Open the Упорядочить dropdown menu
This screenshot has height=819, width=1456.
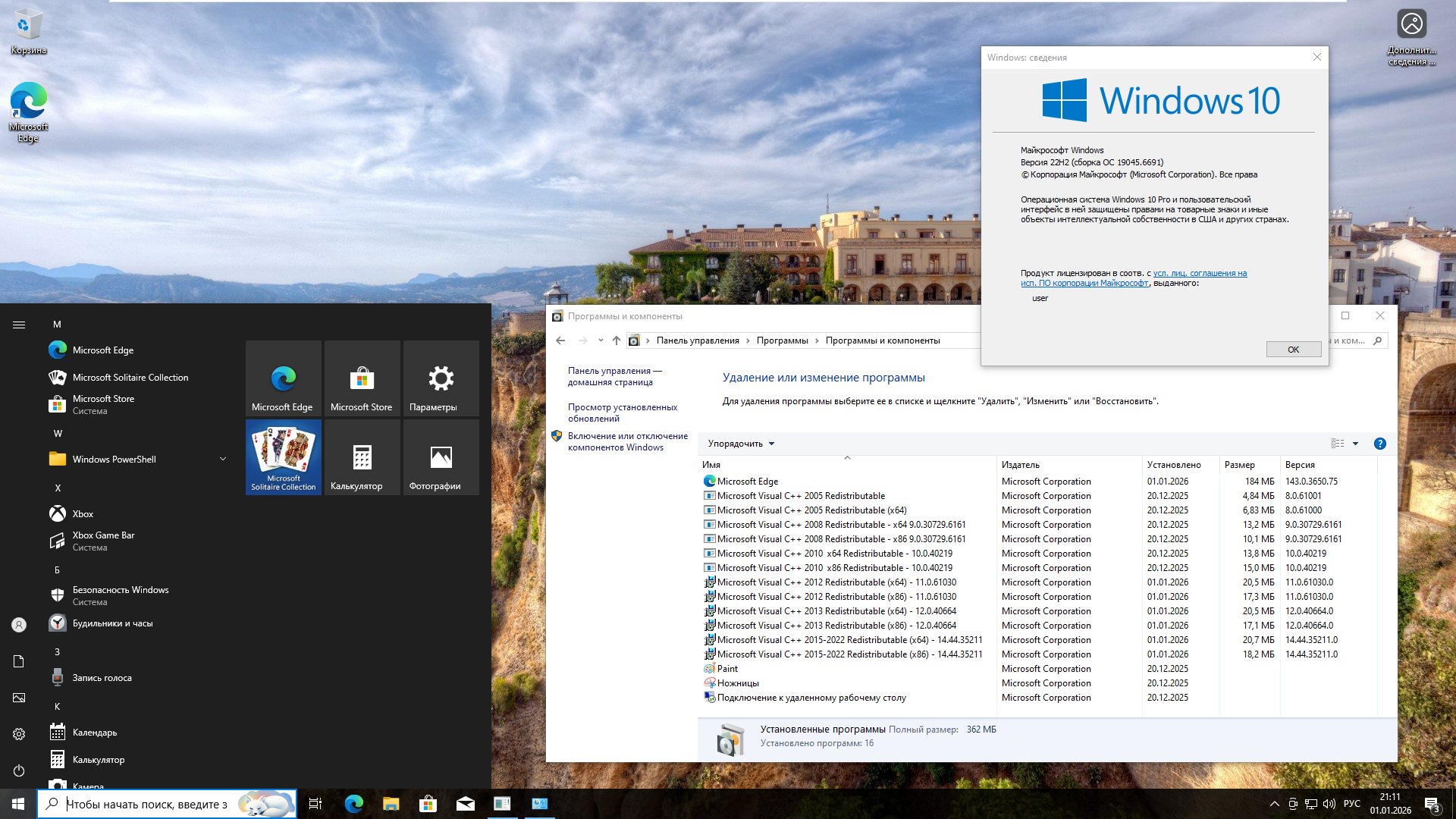point(741,444)
